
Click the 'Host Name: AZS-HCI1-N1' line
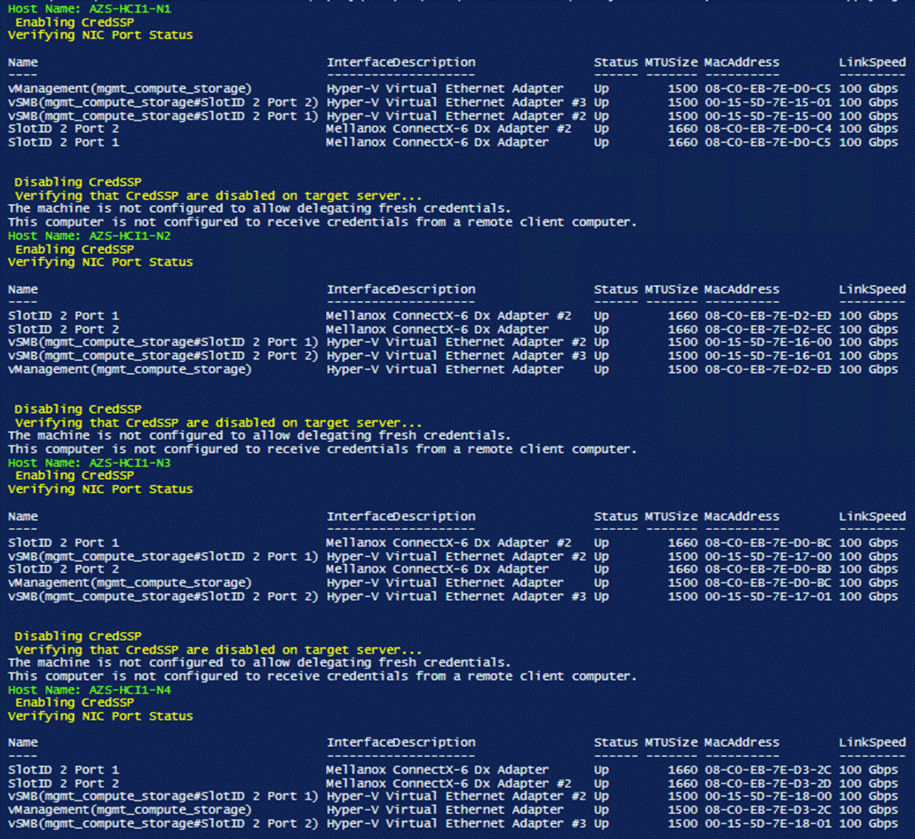[x=89, y=9]
